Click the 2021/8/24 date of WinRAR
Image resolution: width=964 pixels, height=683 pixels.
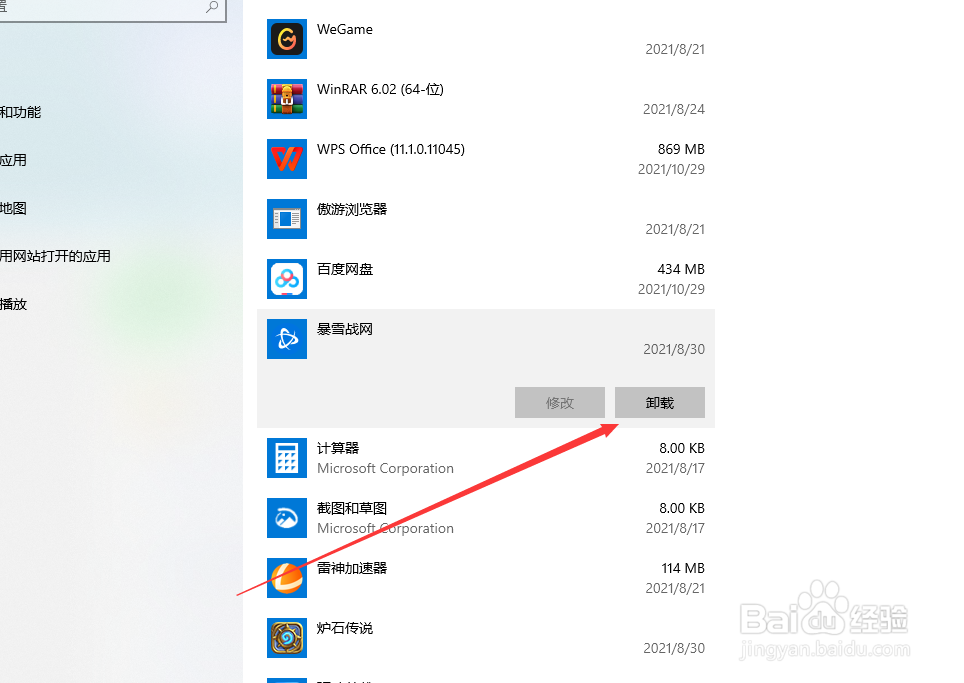674,109
